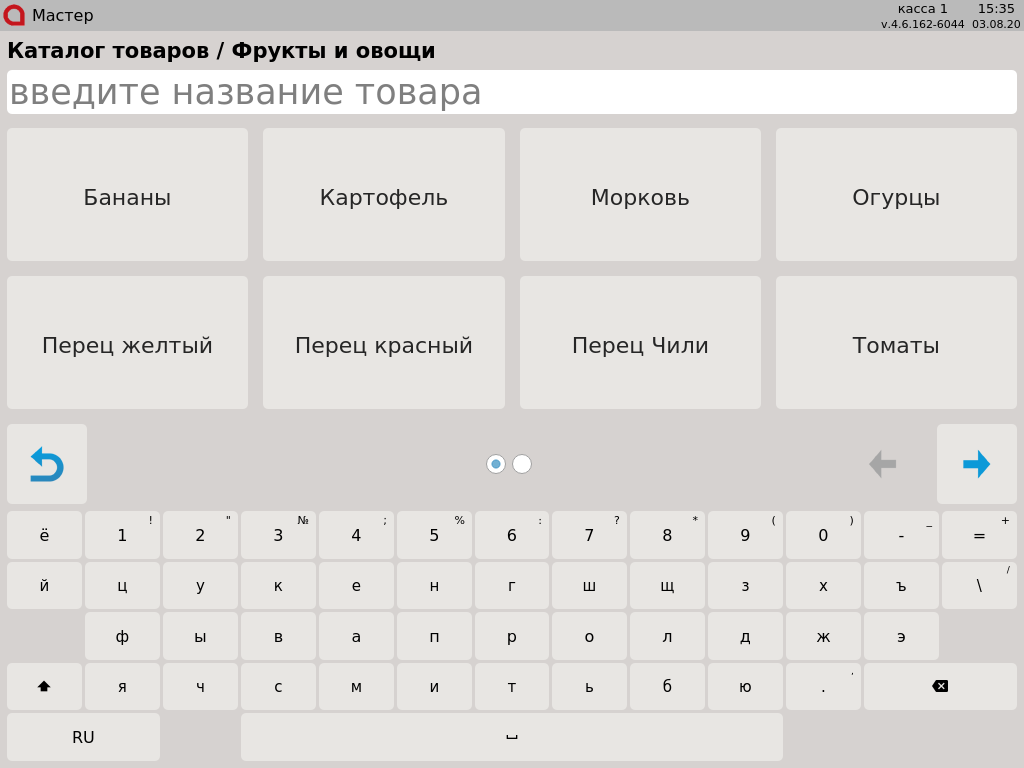
Task: Click the blue undo back arrow icon
Action: point(47,464)
